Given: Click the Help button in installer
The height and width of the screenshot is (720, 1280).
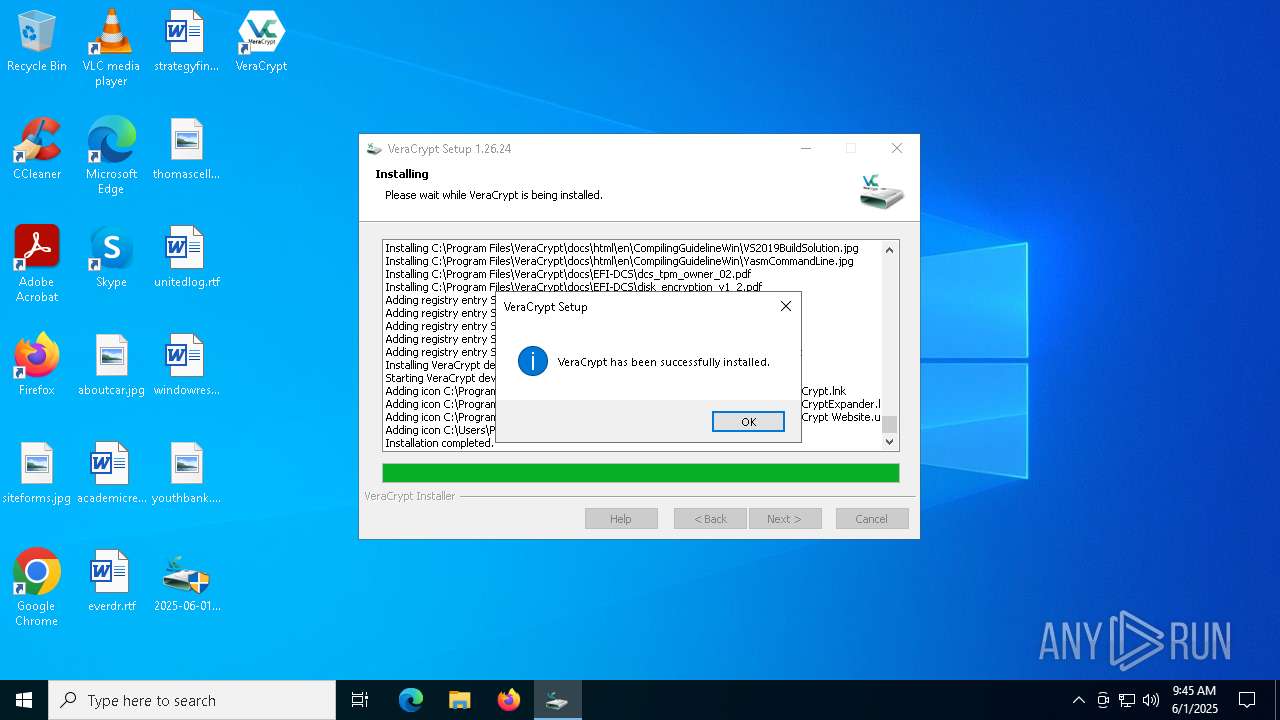Looking at the screenshot, I should click(621, 519).
